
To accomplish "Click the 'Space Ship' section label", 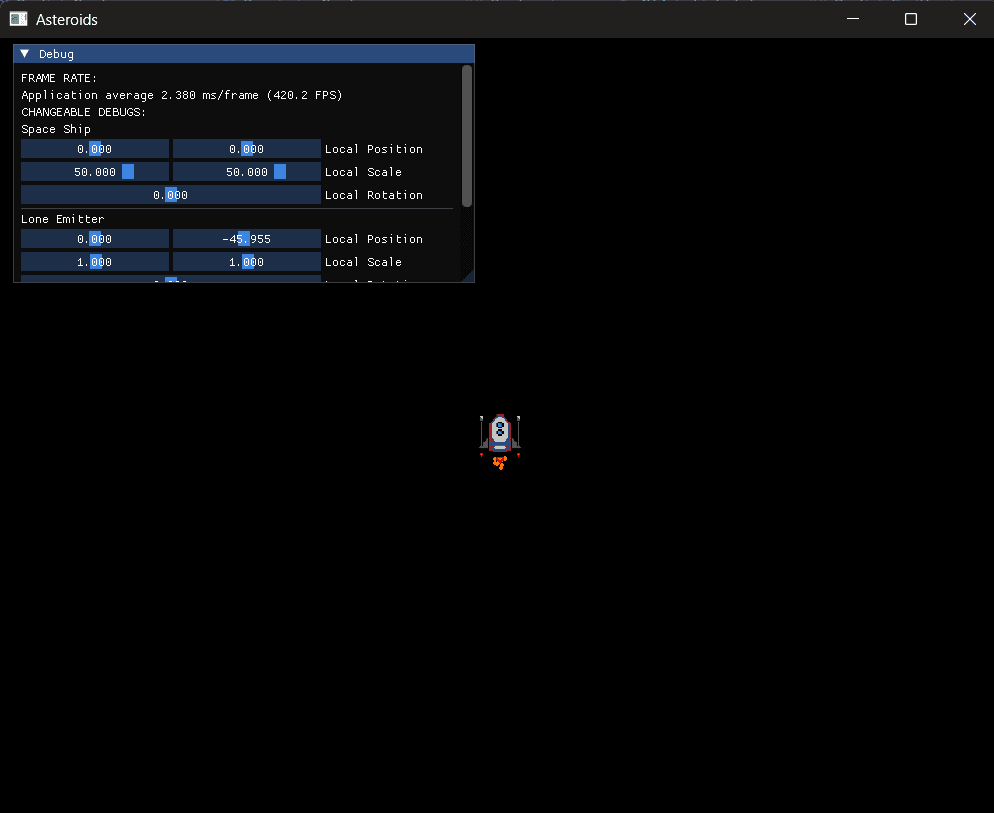I will (56, 129).
